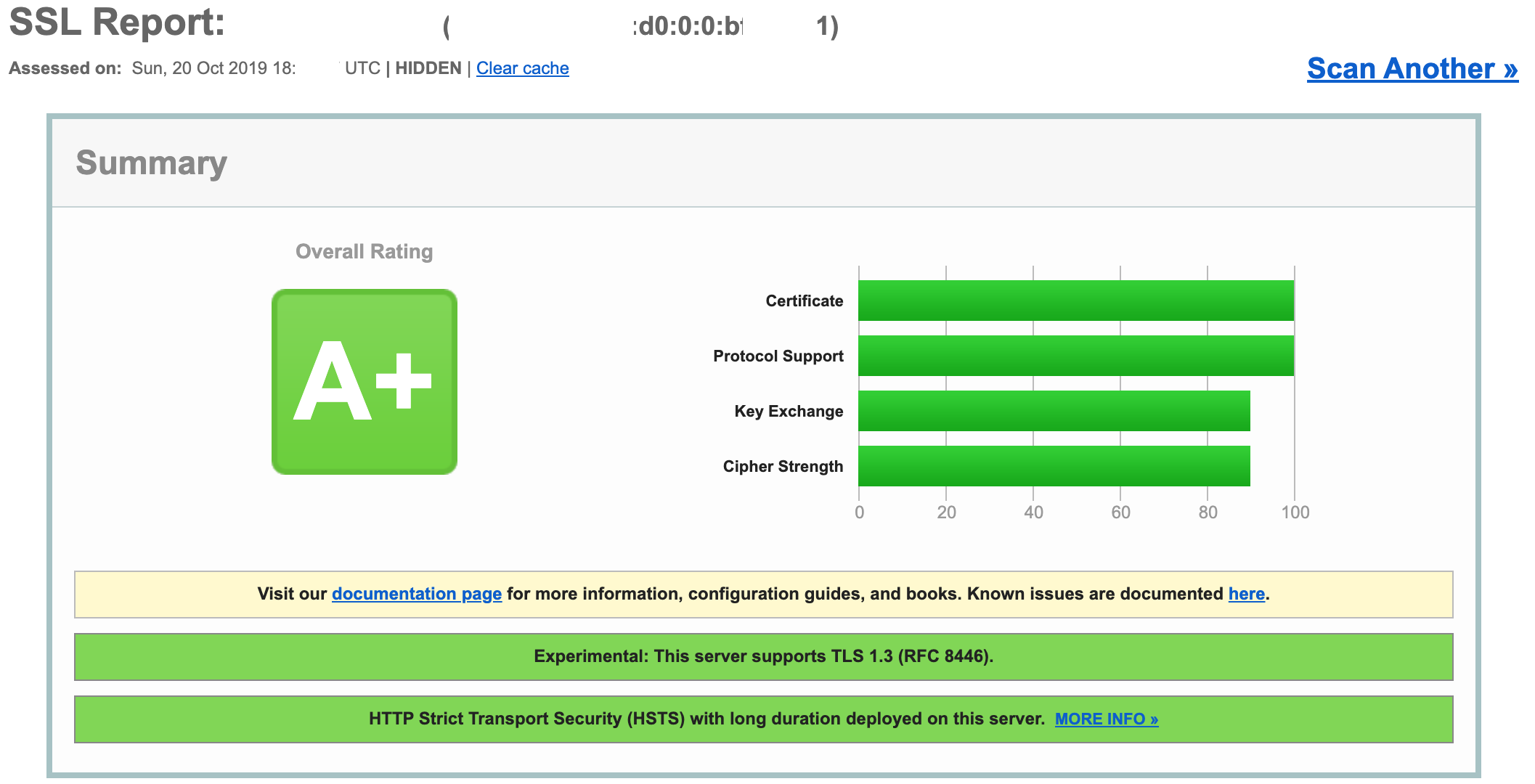Open MORE INFO about HSTS
1535x784 pixels.
pos(1107,719)
